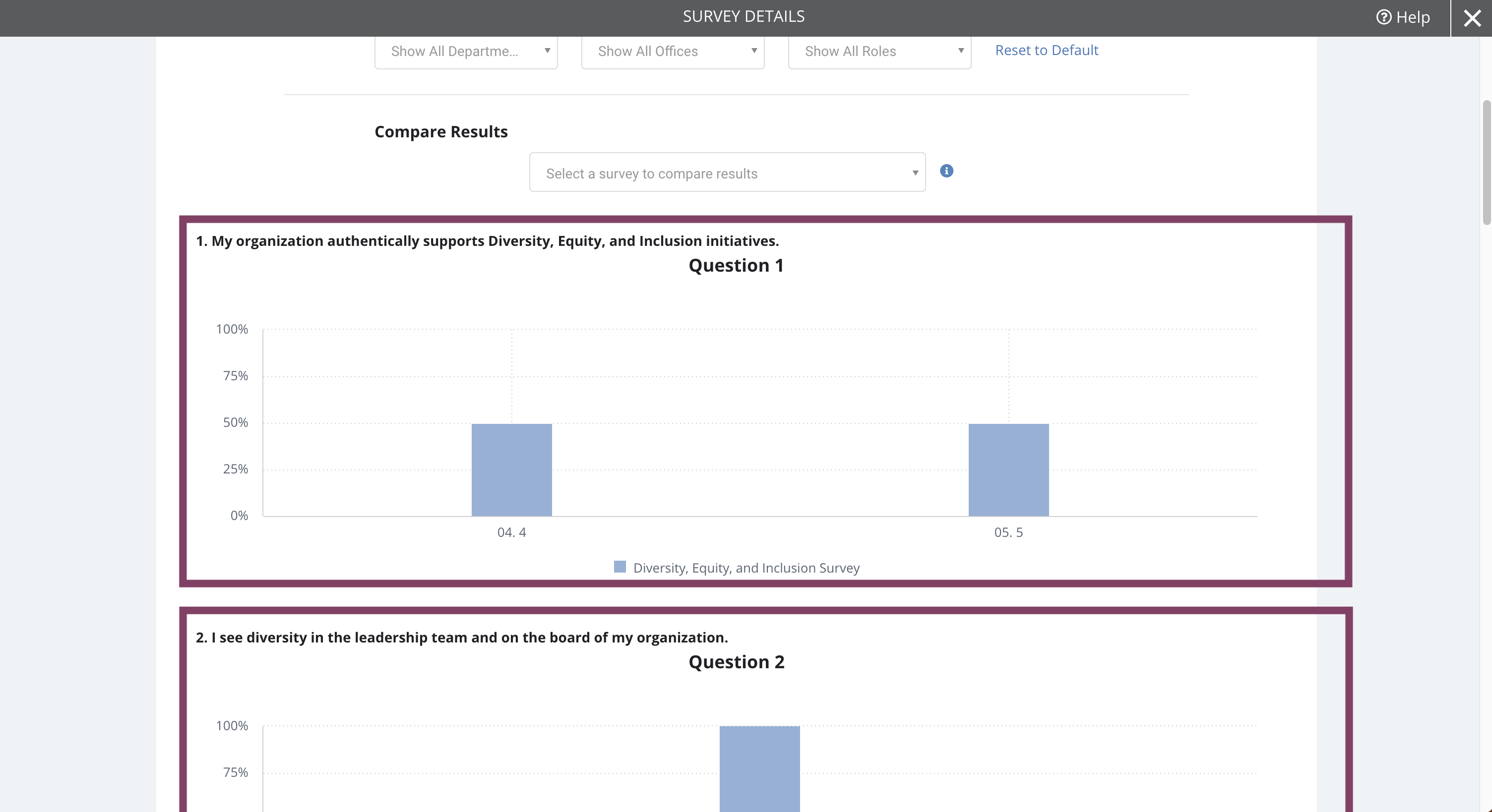Screen dimensions: 1492x812
Task: Click the Help question mark icon
Action: (x=1383, y=17)
